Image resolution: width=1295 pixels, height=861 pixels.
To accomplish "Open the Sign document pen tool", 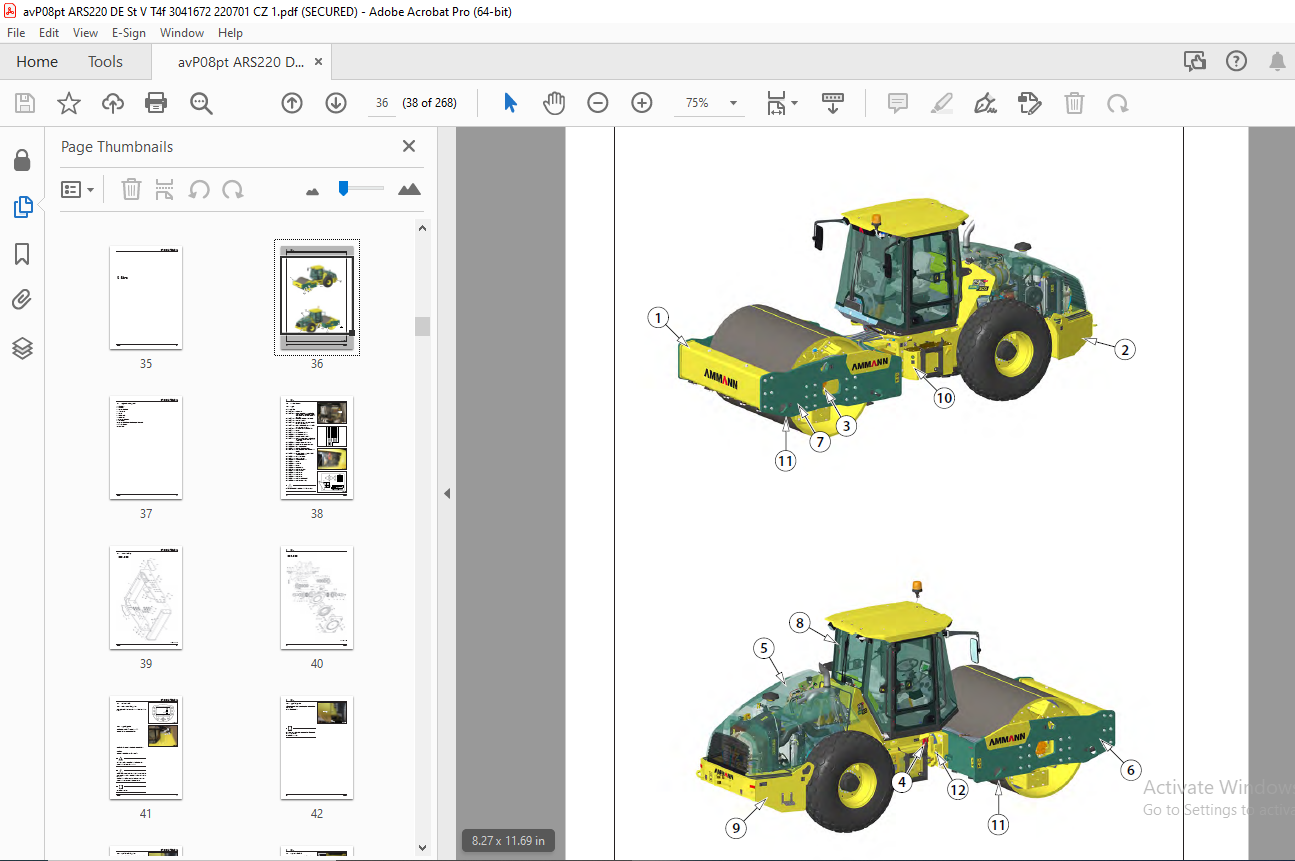I will click(986, 103).
